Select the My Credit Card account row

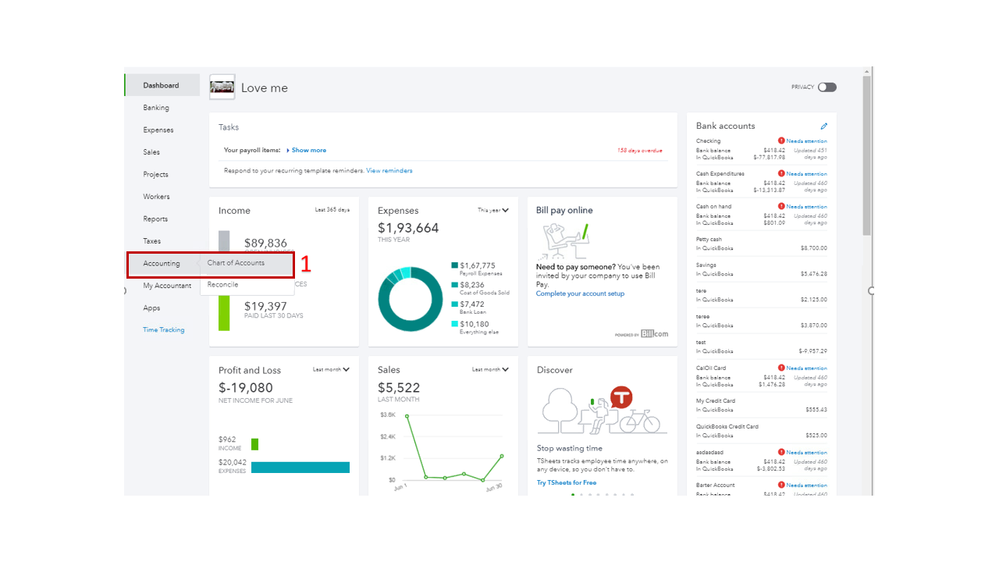761,405
